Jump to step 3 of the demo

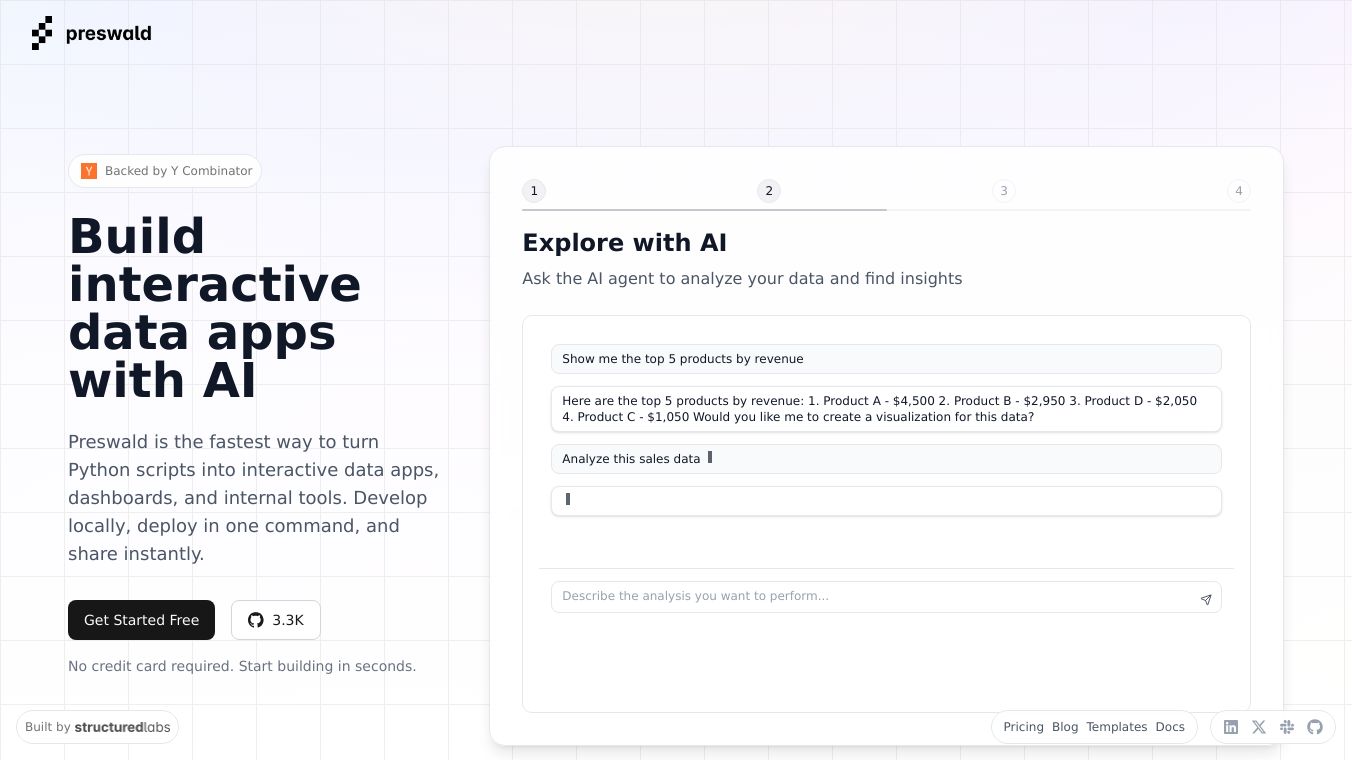(x=1004, y=191)
